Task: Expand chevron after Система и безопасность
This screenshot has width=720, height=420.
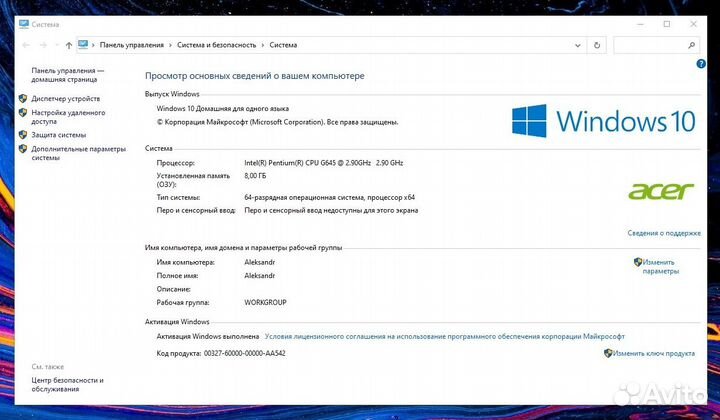Action: pos(263,45)
